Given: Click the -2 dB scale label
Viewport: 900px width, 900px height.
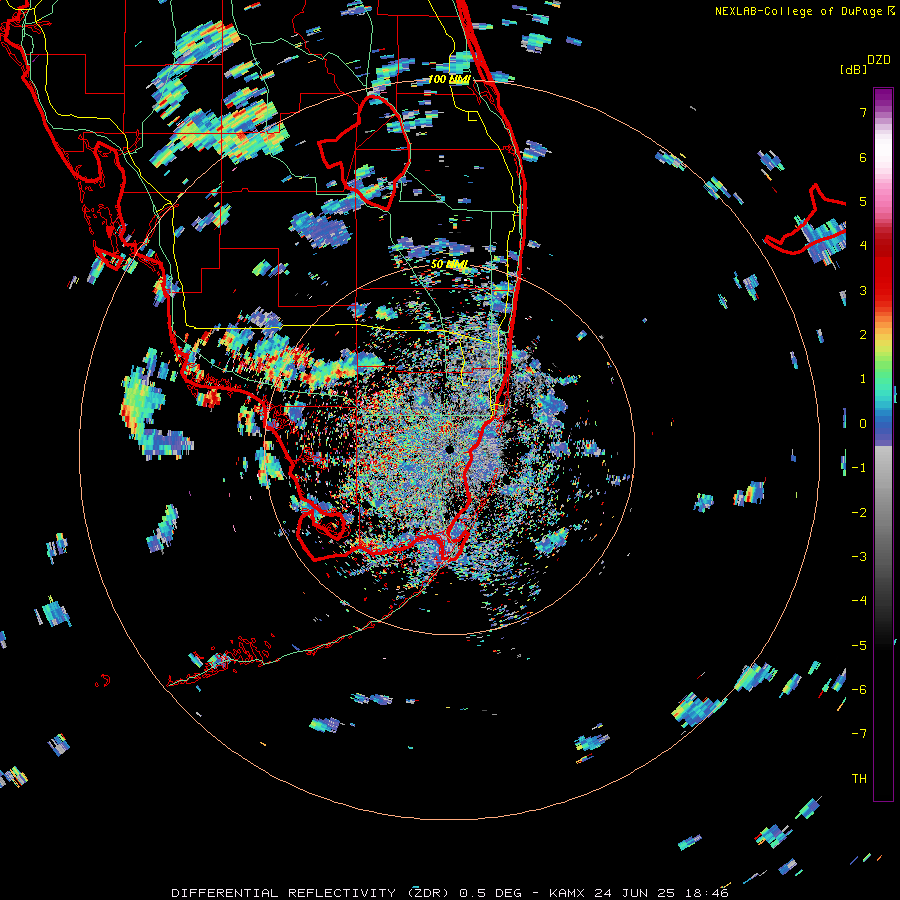Looking at the screenshot, I should (859, 512).
